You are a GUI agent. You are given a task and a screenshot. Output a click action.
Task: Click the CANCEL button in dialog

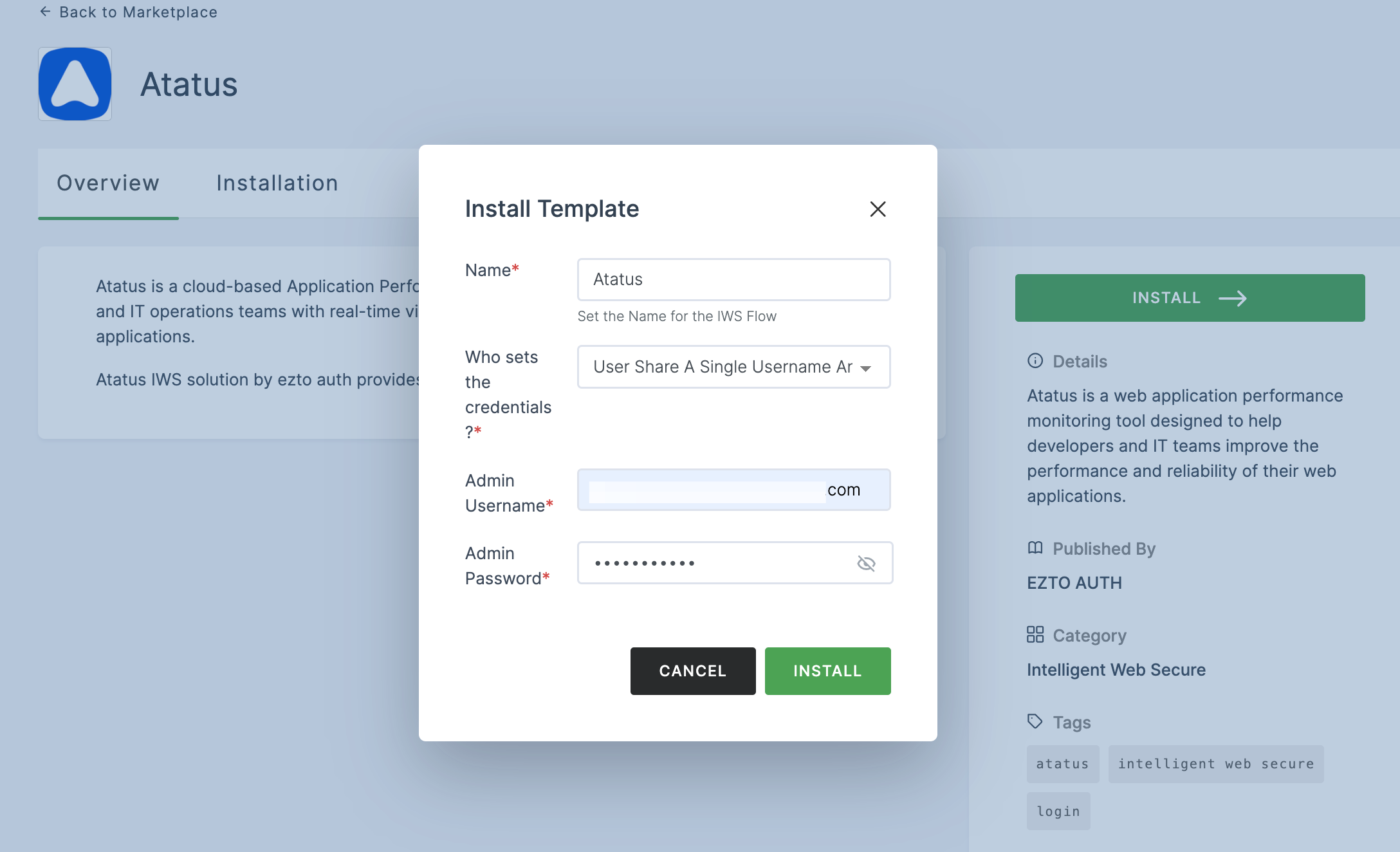692,670
